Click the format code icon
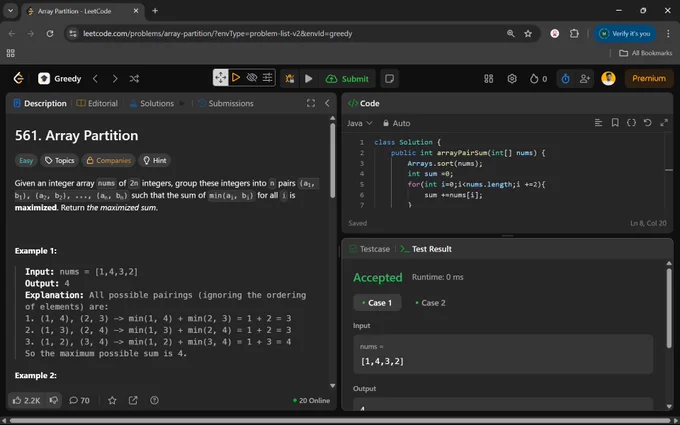This screenshot has width=680, height=425. 598,123
